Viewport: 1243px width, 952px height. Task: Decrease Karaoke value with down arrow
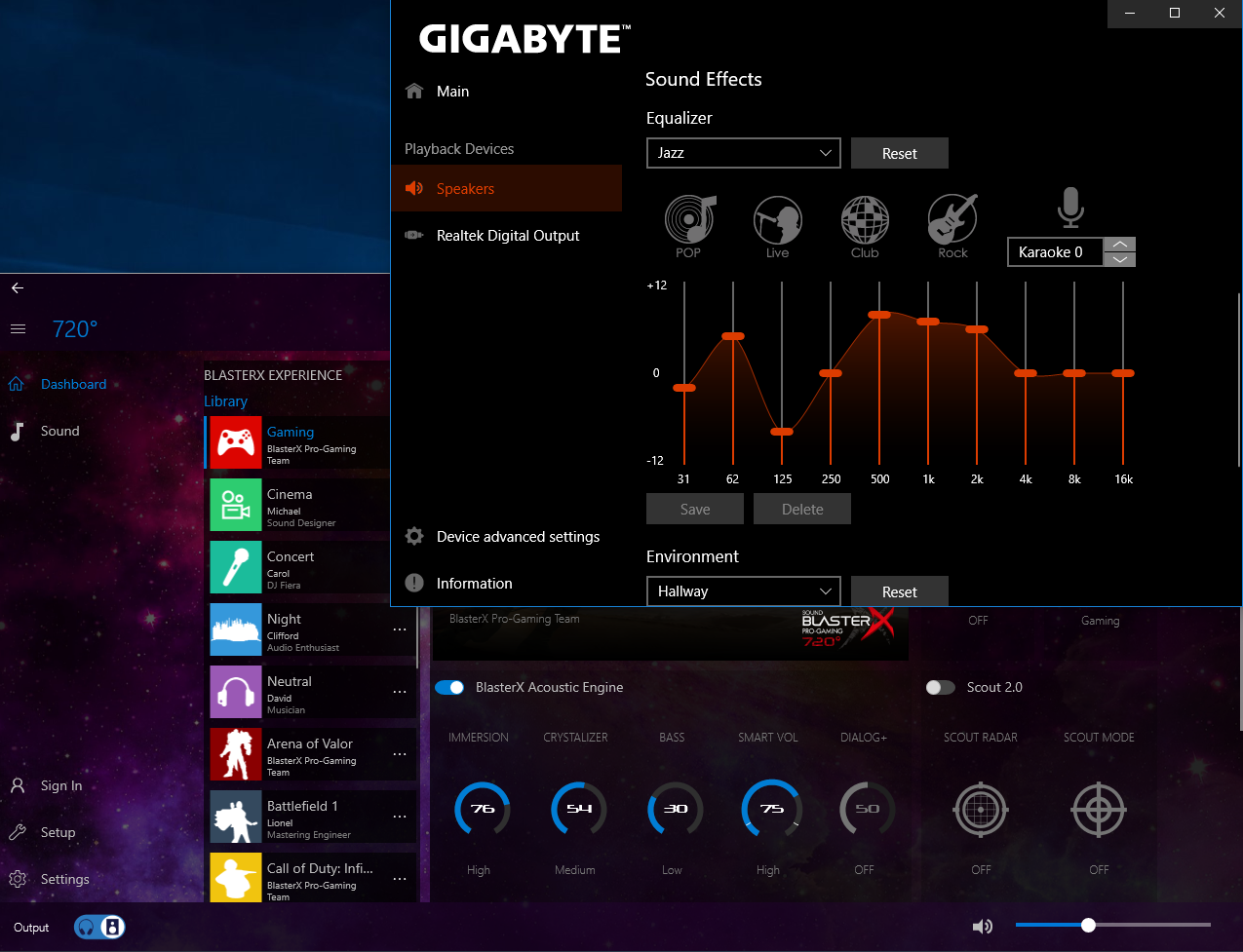point(1120,259)
